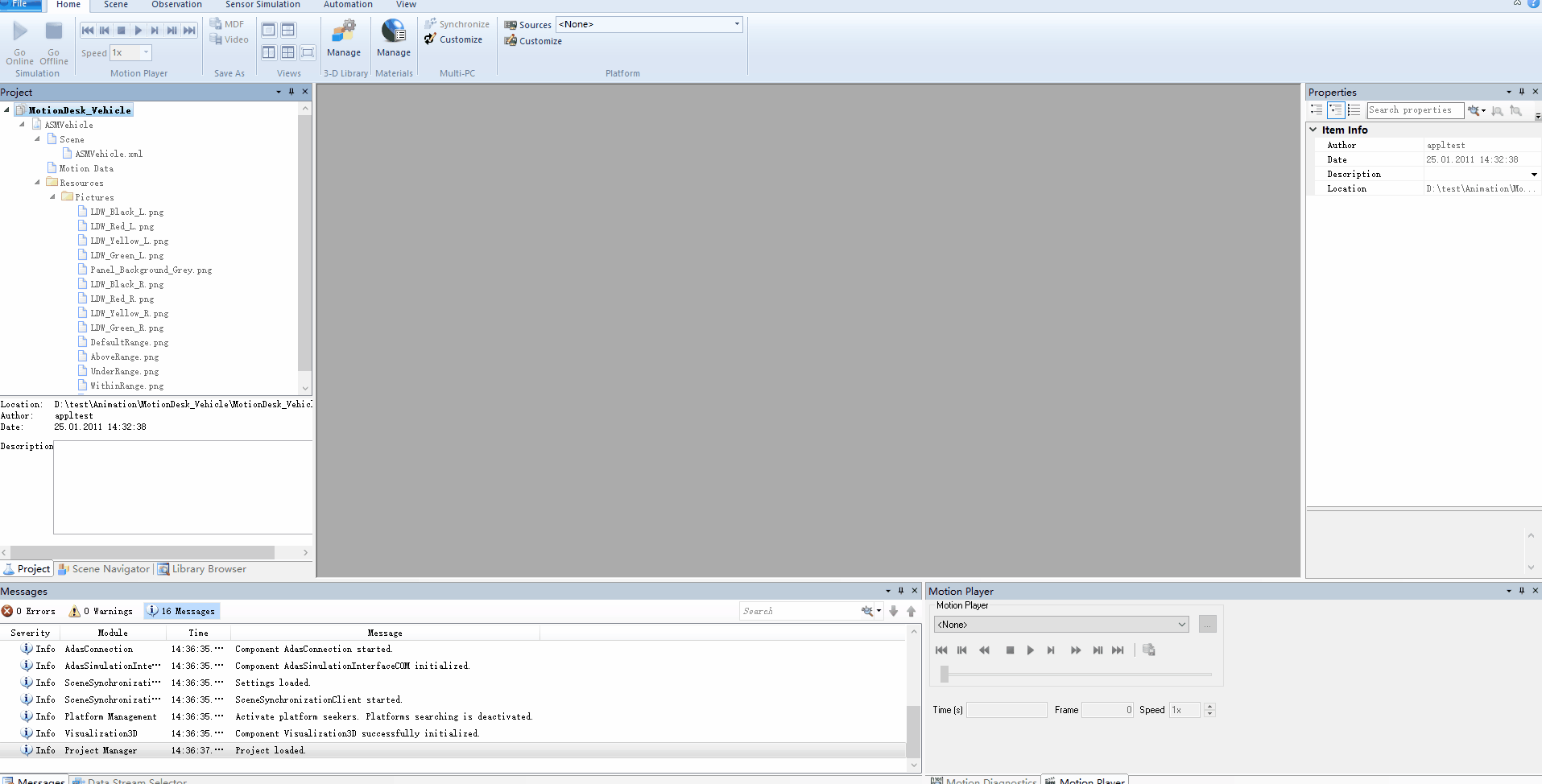Select the 'Project loaded.' message row
The image size is (1542, 784).
click(453, 750)
